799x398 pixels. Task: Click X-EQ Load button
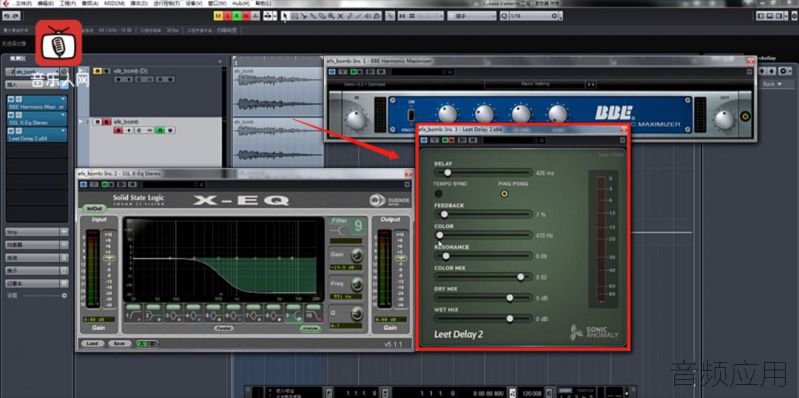(x=92, y=343)
